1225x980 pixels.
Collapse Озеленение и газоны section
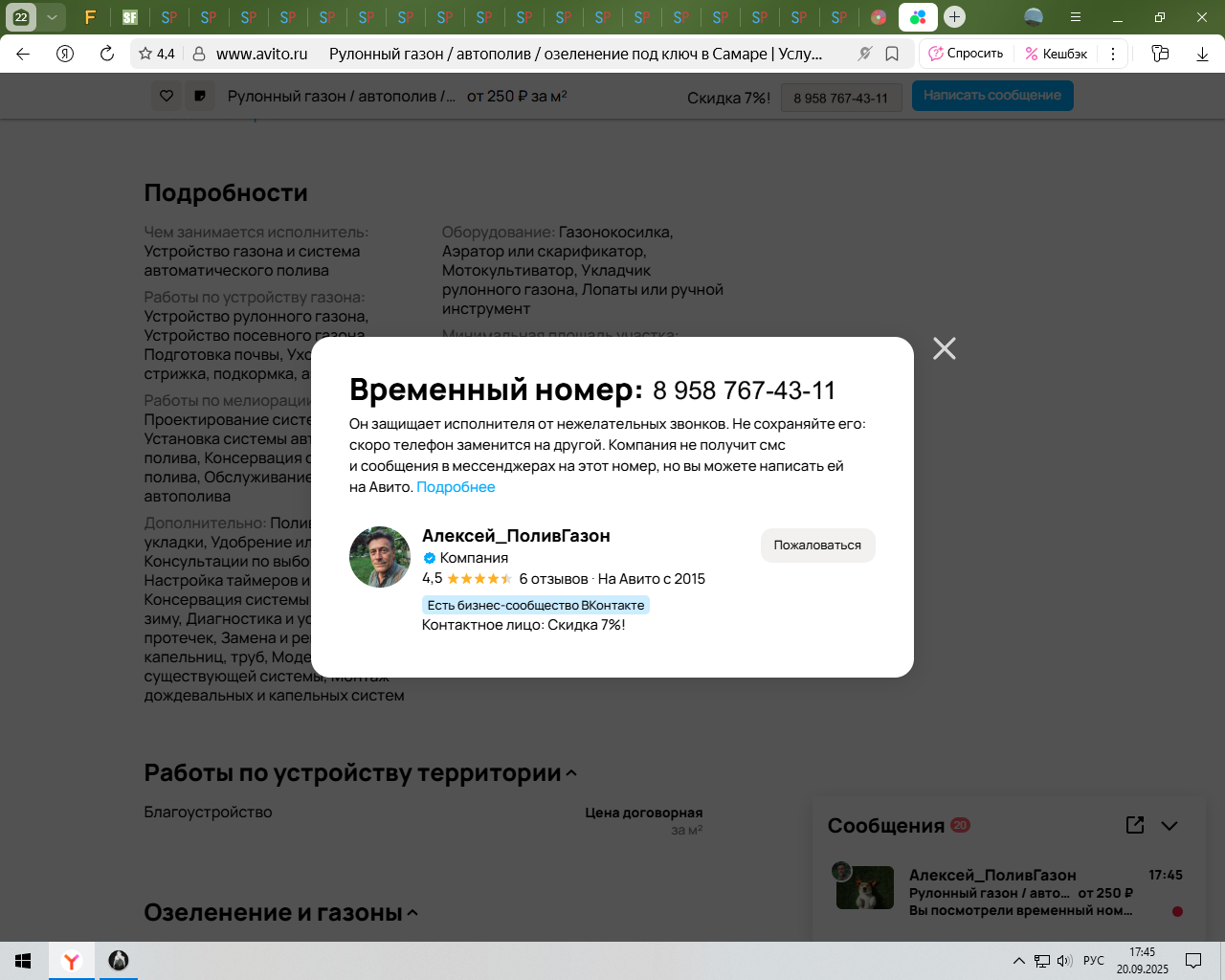pyautogui.click(x=412, y=913)
